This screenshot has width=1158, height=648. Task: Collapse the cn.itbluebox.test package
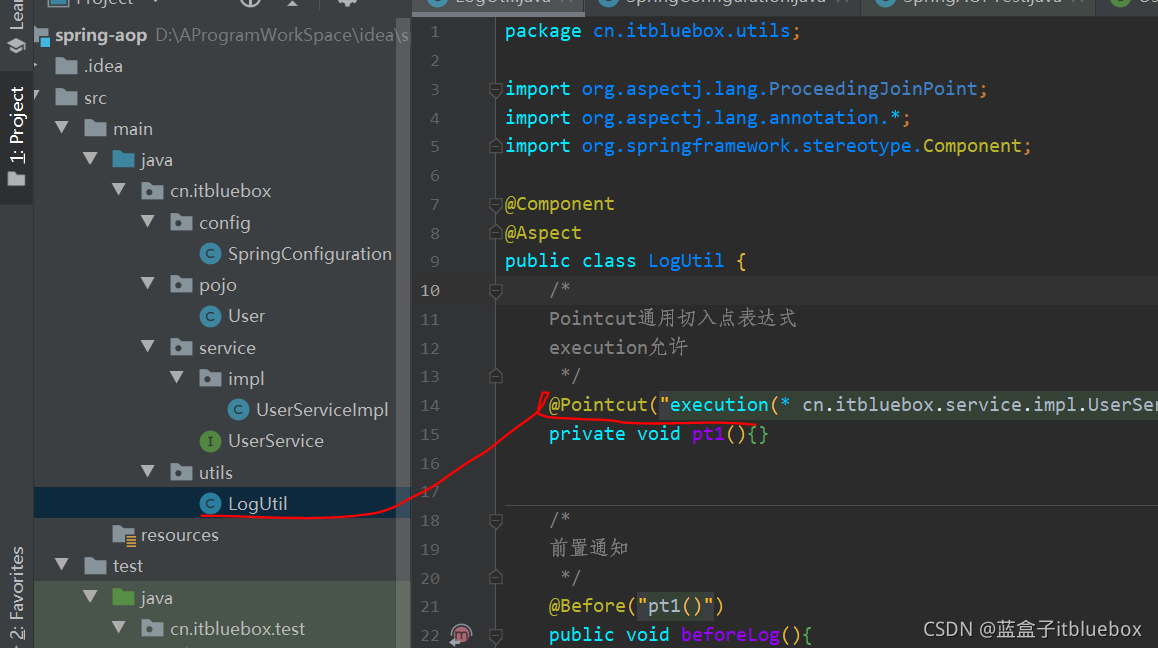pos(119,627)
